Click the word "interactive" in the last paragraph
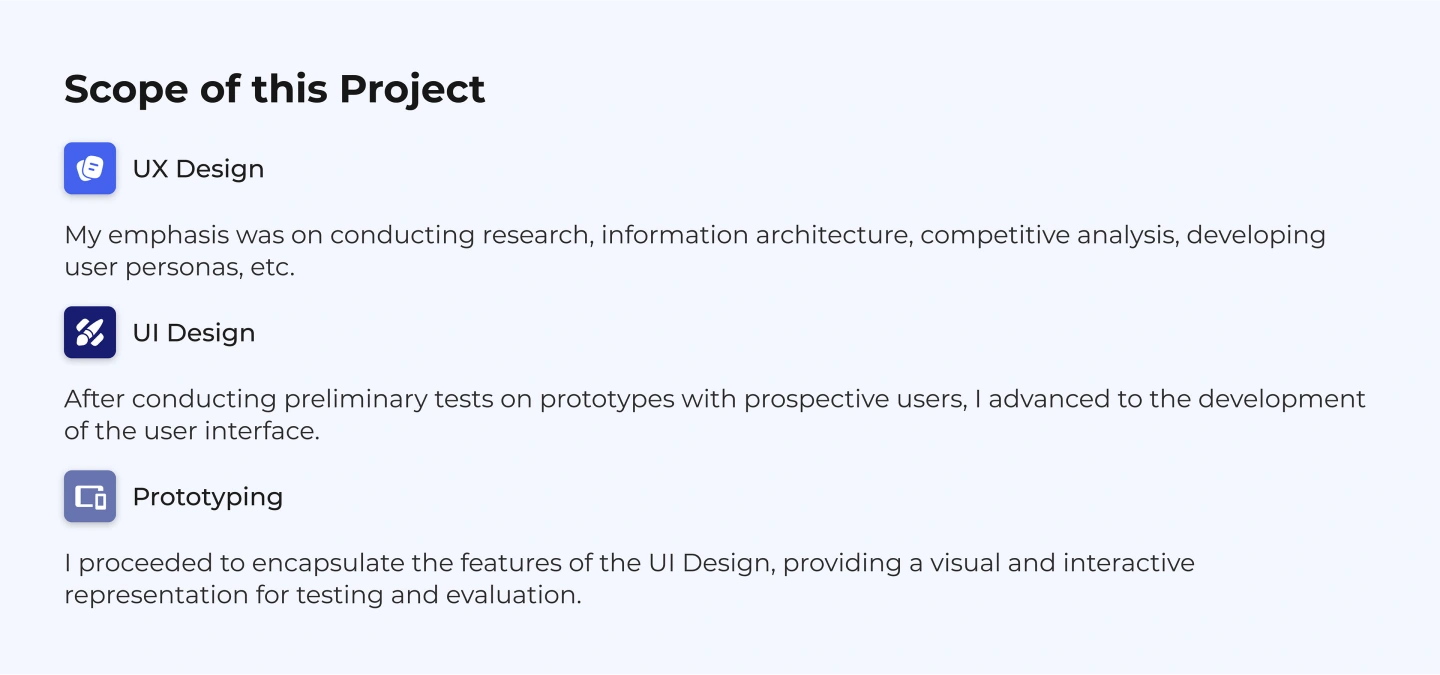Viewport: 1440px width, 675px height. pos(1128,563)
